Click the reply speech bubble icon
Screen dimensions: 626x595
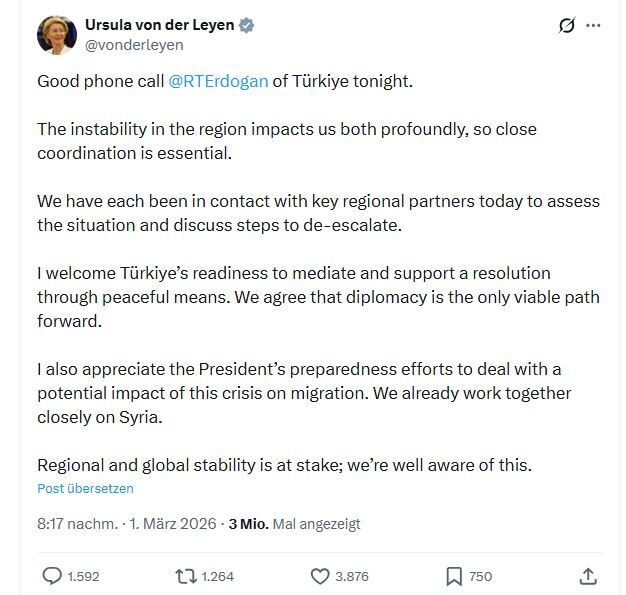pos(52,576)
